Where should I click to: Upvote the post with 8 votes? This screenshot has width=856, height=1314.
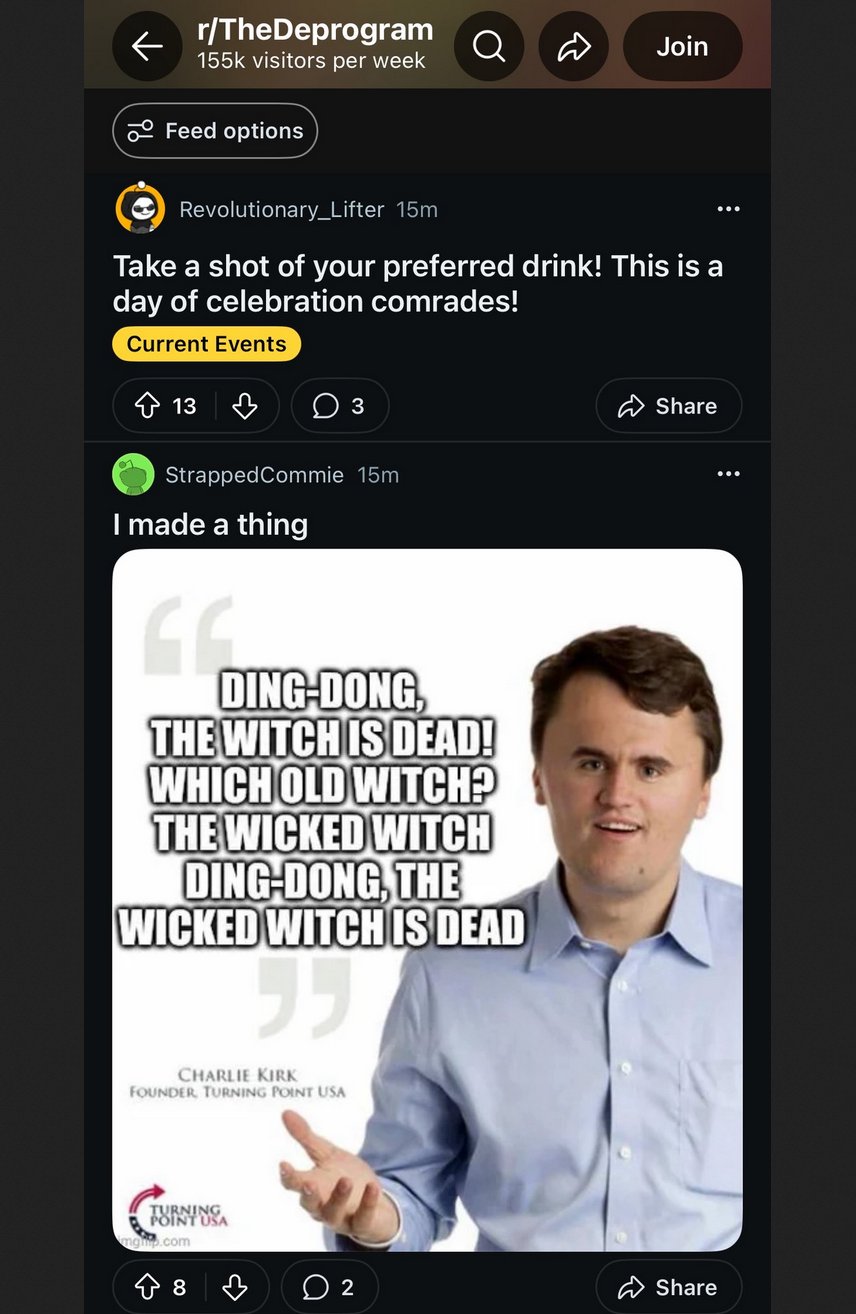coord(146,1288)
